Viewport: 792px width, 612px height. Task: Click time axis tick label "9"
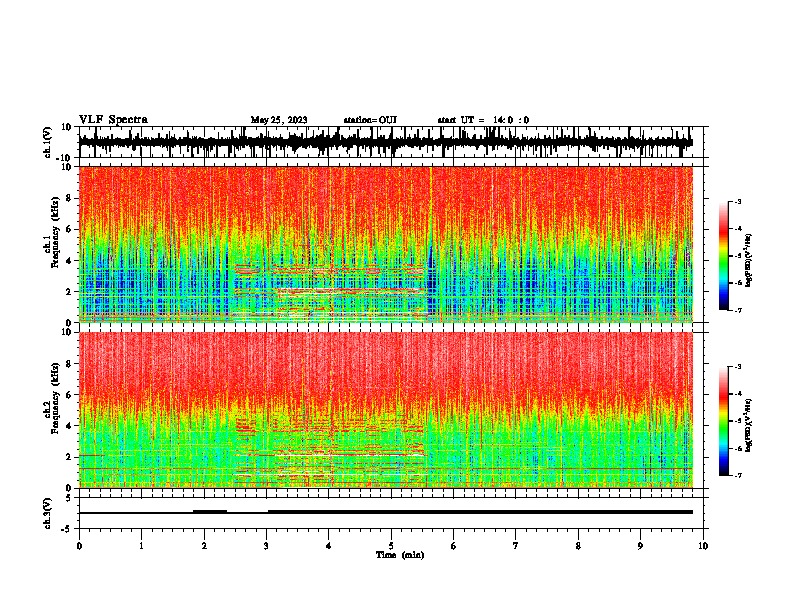point(640,546)
